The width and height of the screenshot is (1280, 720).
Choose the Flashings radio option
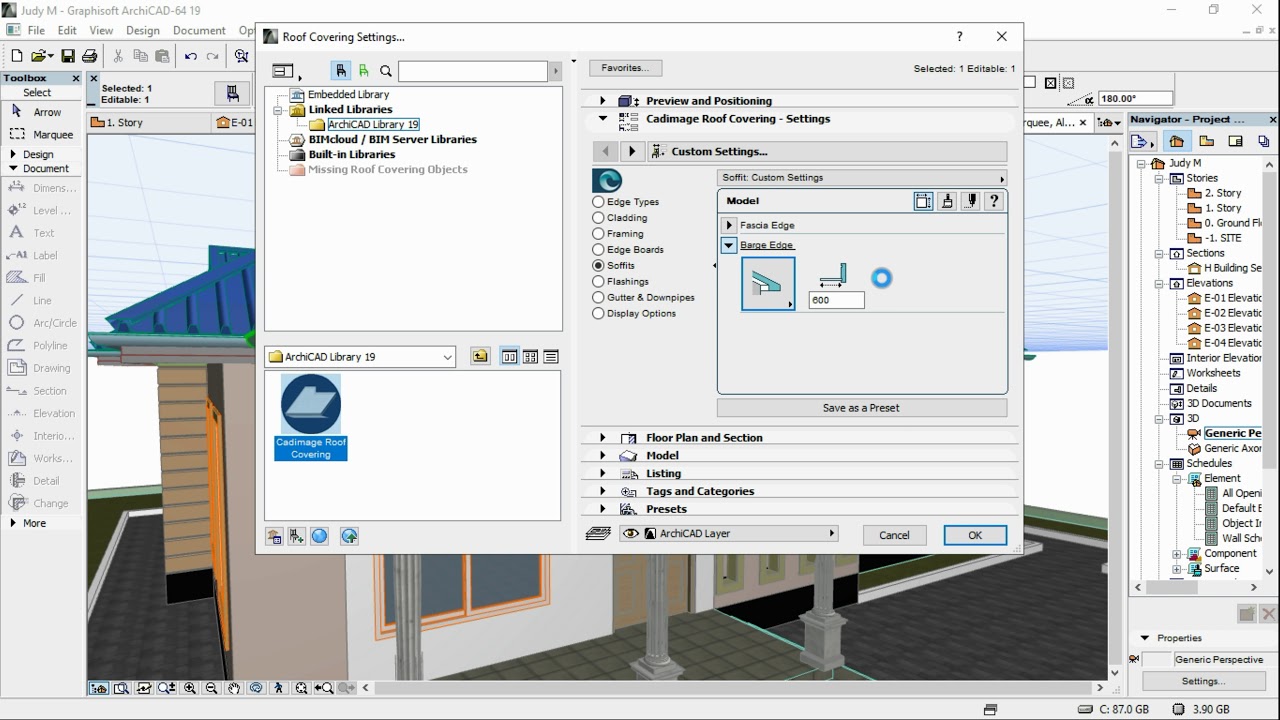(x=599, y=282)
